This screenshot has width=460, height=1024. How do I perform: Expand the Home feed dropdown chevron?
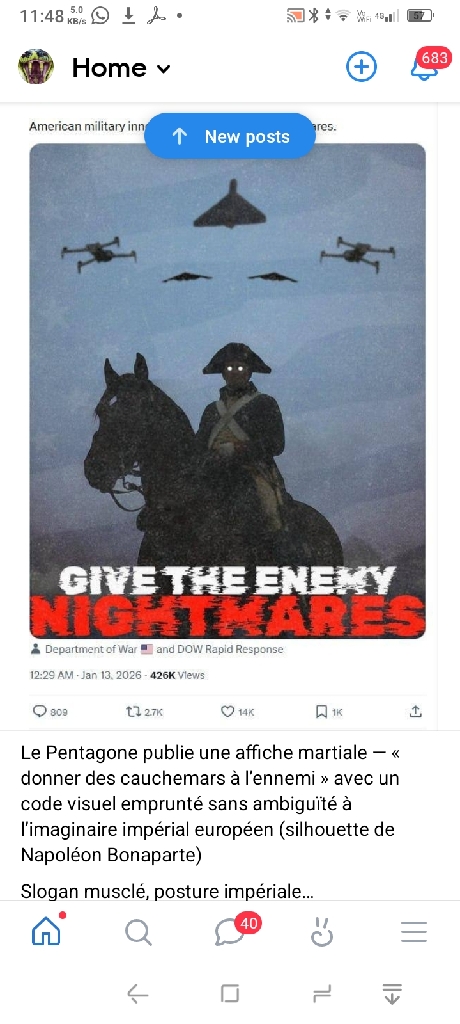[x=164, y=69]
